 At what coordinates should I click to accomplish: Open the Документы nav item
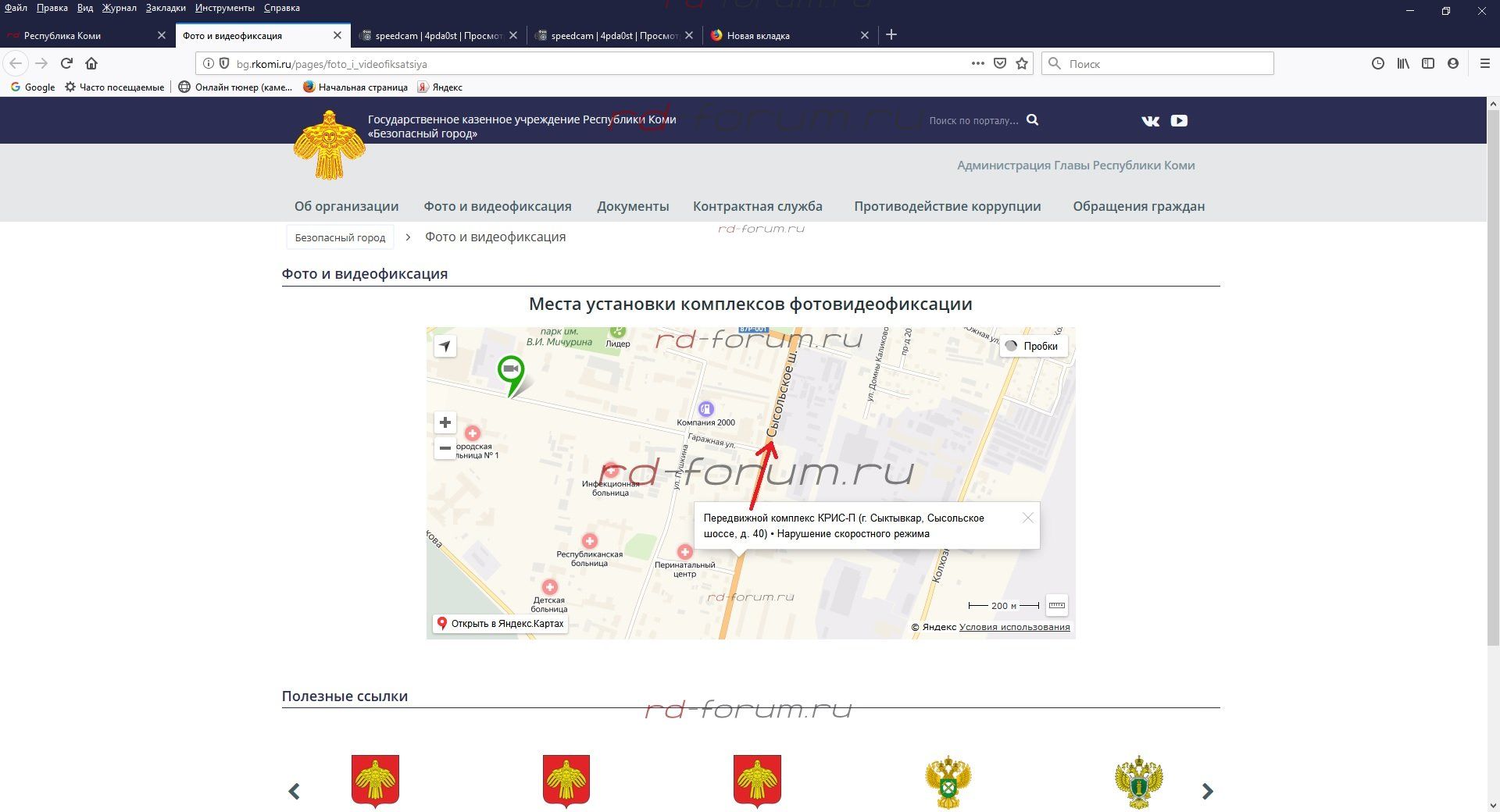click(633, 206)
